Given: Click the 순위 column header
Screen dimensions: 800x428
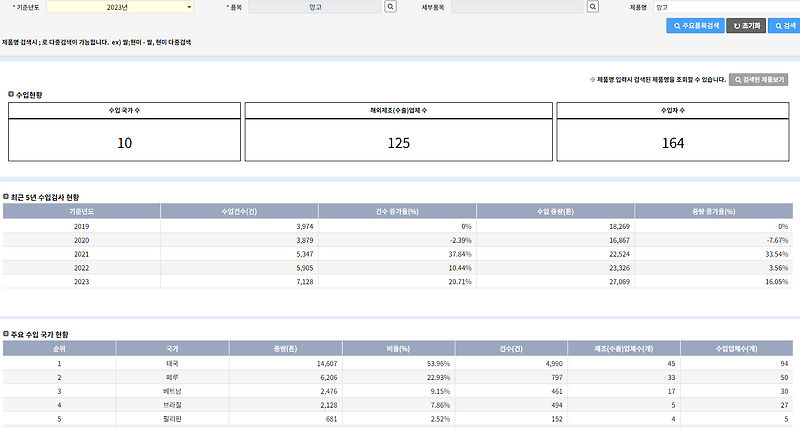Looking at the screenshot, I should click(x=59, y=348).
